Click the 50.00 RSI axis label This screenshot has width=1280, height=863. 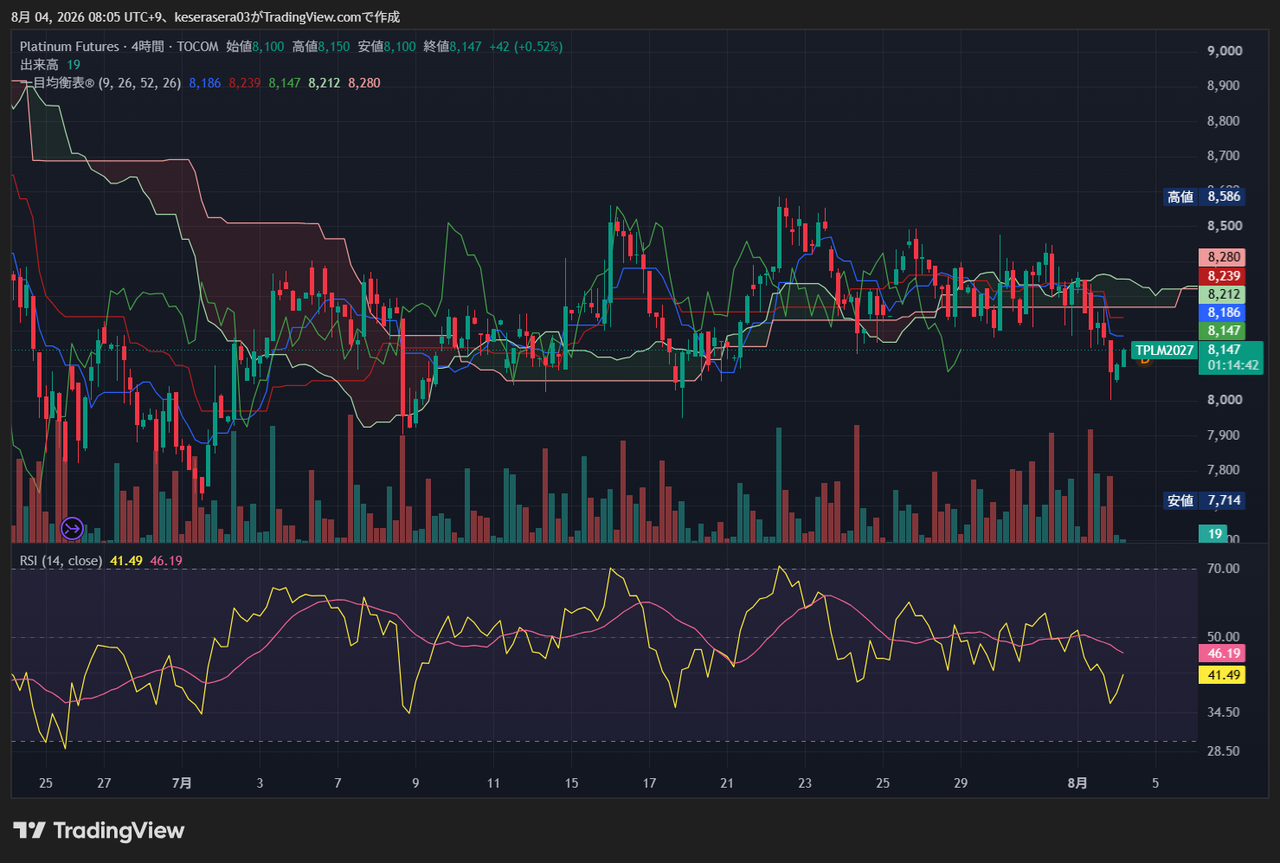click(1226, 637)
